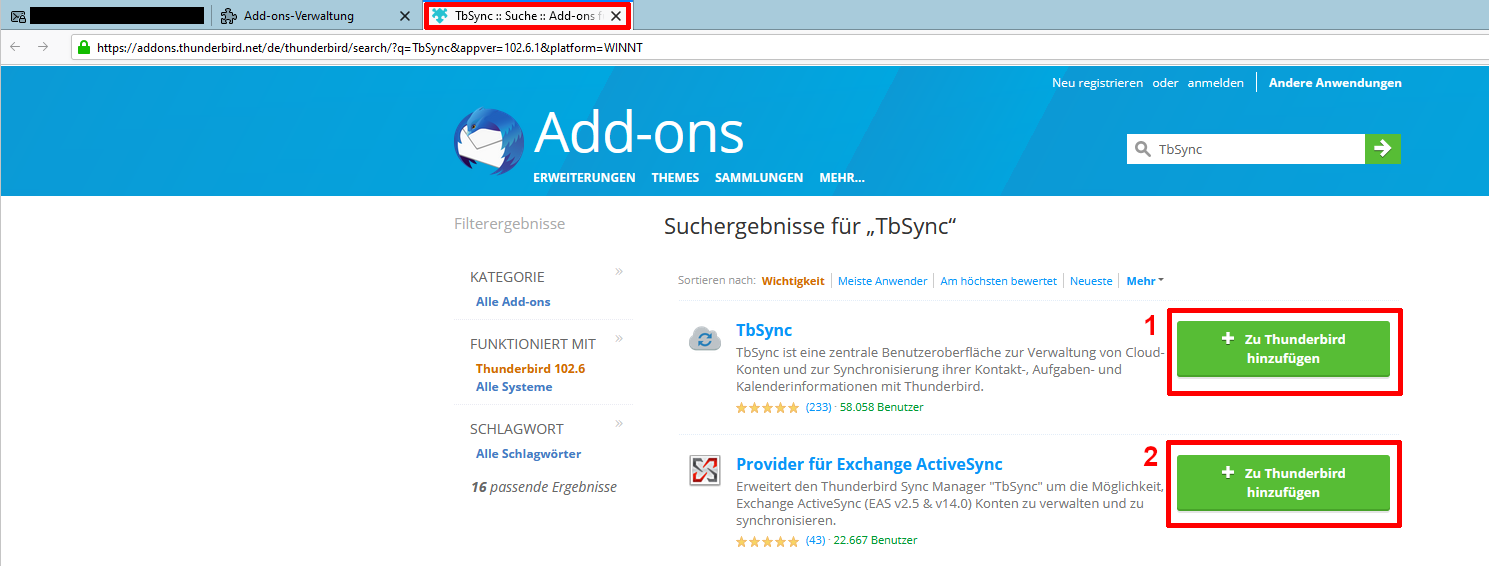This screenshot has width=1489, height=566.
Task: Sort results by Wichtigkeit
Action: click(x=793, y=281)
